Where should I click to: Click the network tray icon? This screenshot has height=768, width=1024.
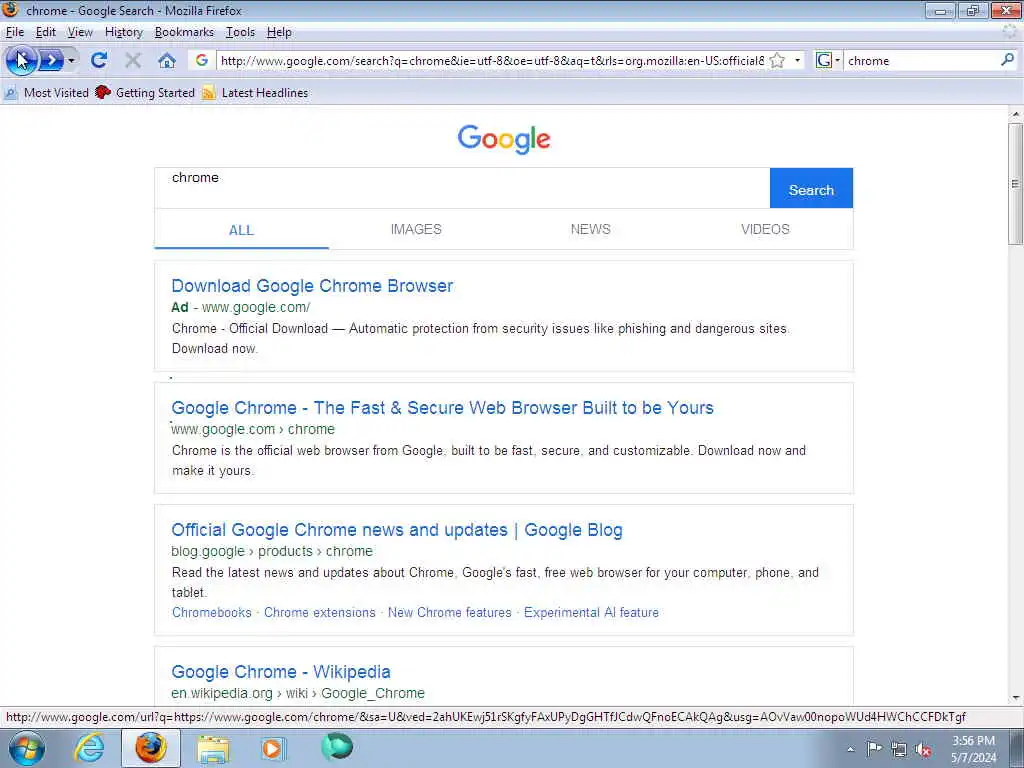[899, 750]
